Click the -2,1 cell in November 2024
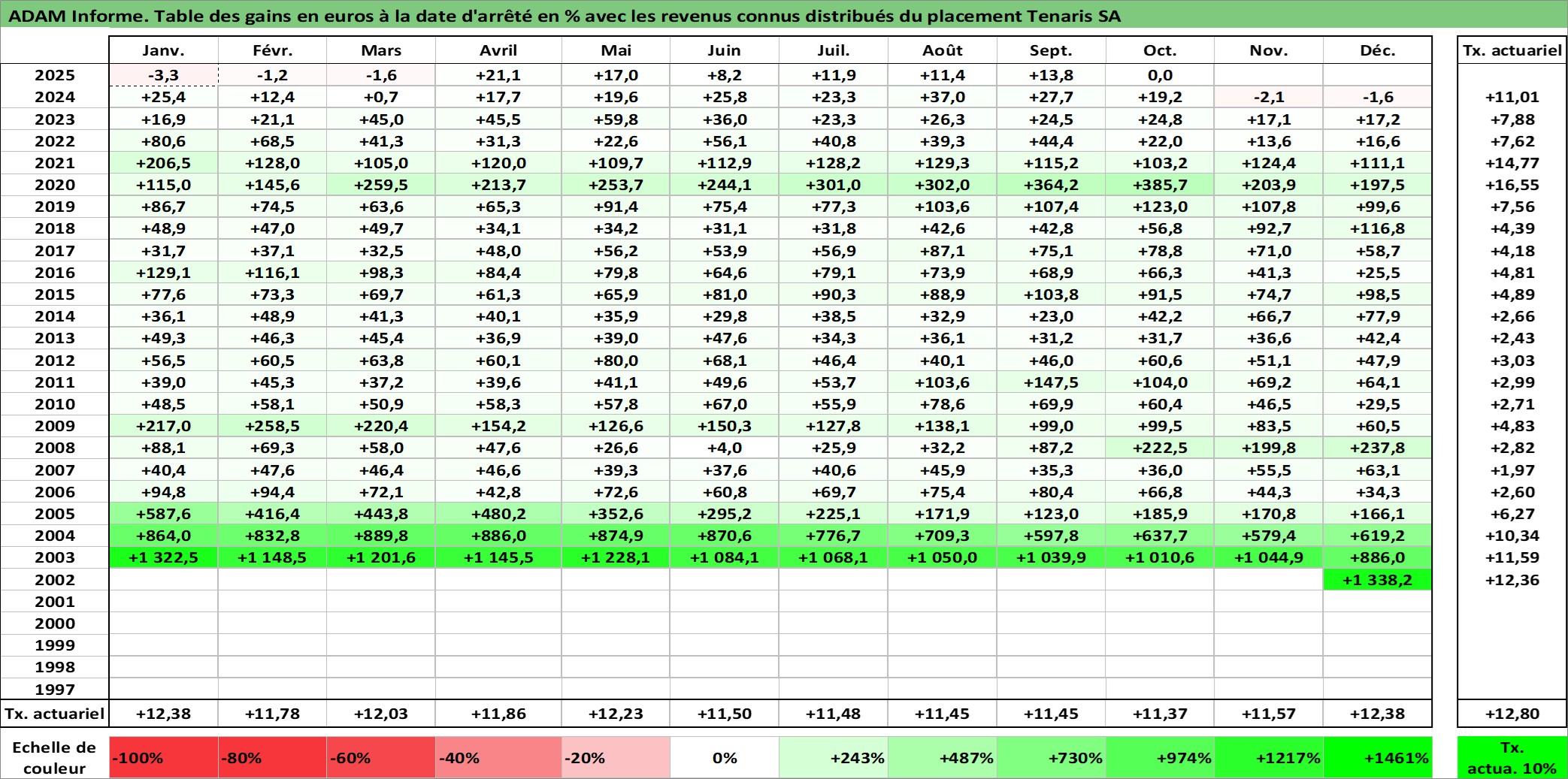 1269,97
